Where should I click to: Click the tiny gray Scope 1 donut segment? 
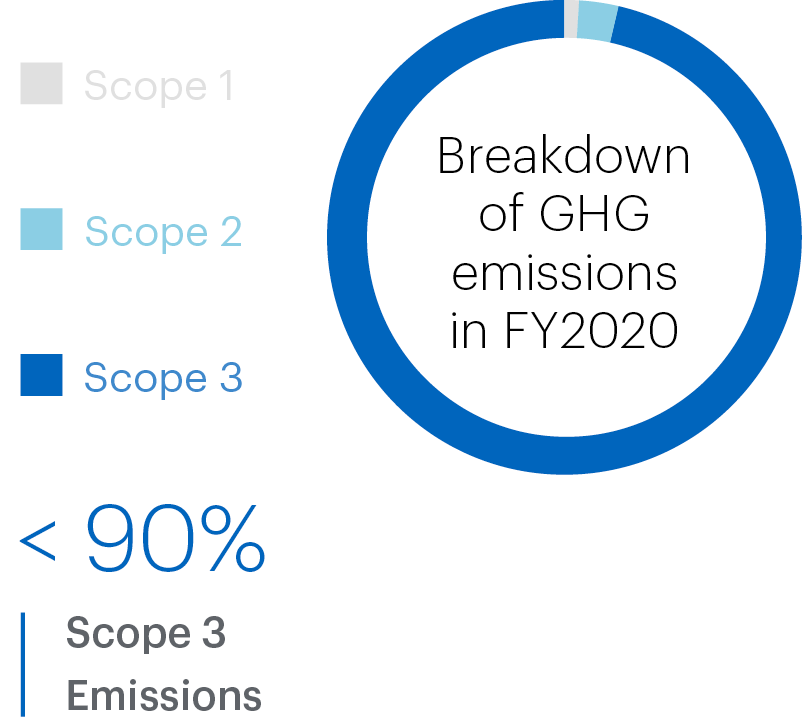(571, 18)
